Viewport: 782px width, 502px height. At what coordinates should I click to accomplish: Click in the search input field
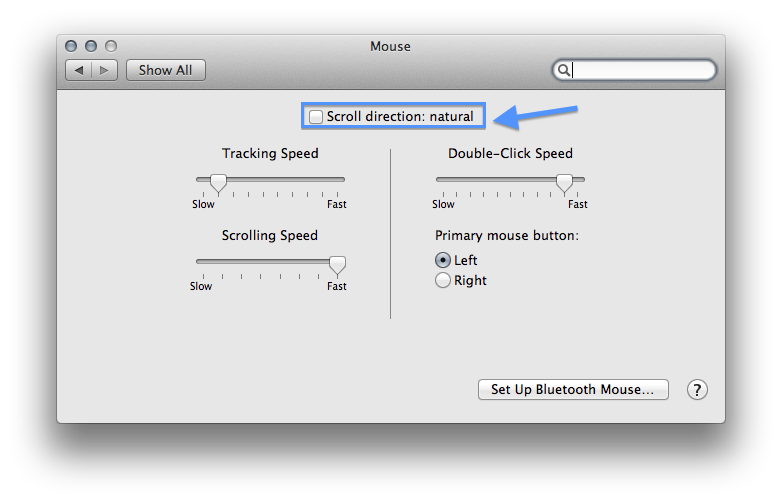[x=642, y=70]
